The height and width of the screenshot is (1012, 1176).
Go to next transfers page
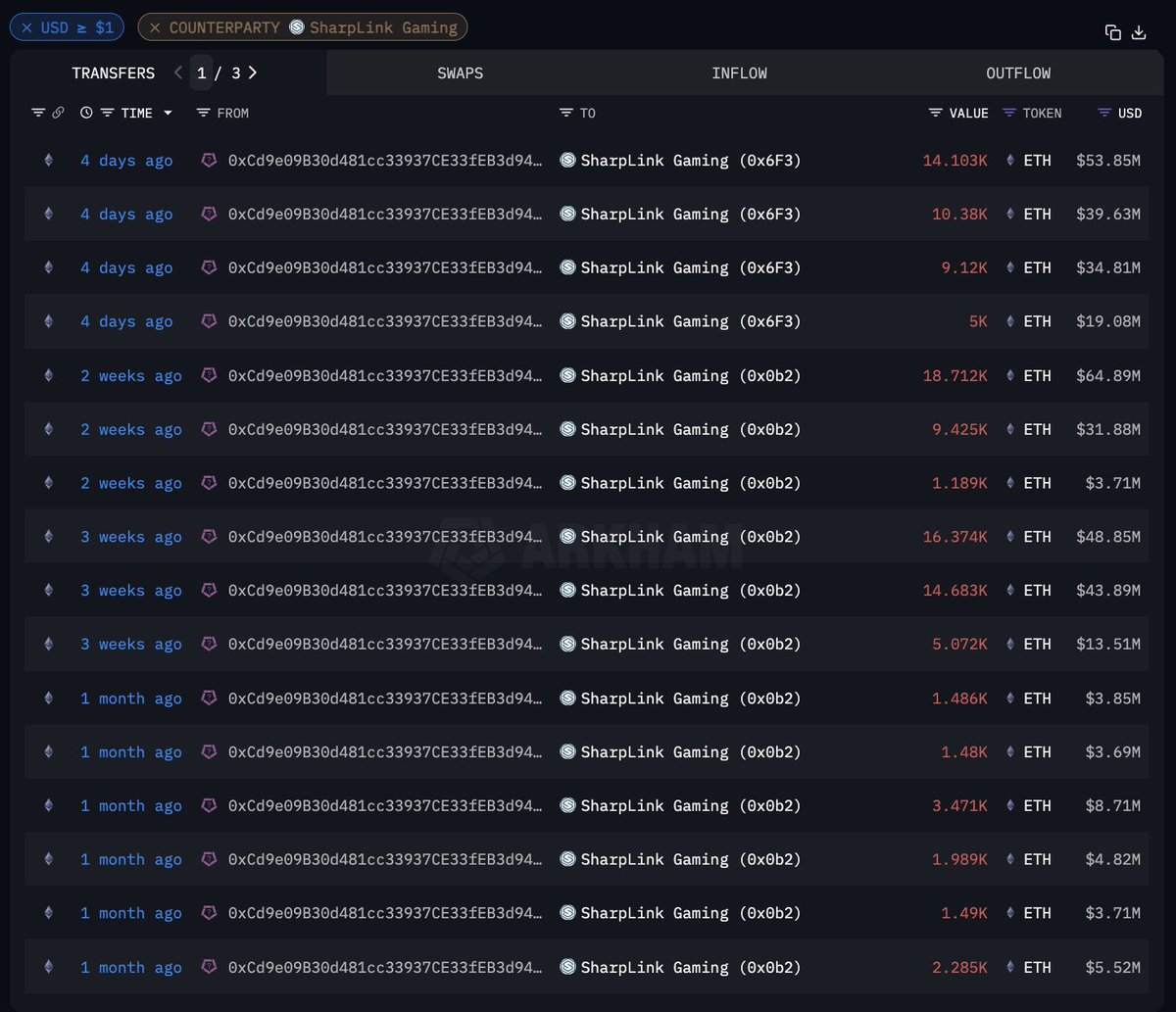[253, 72]
